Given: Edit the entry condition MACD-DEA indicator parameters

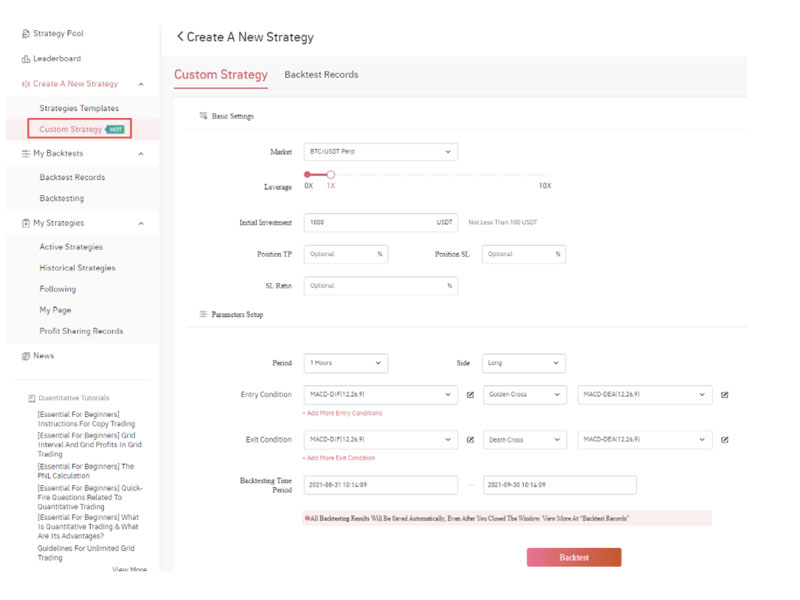Looking at the screenshot, I should pos(724,395).
